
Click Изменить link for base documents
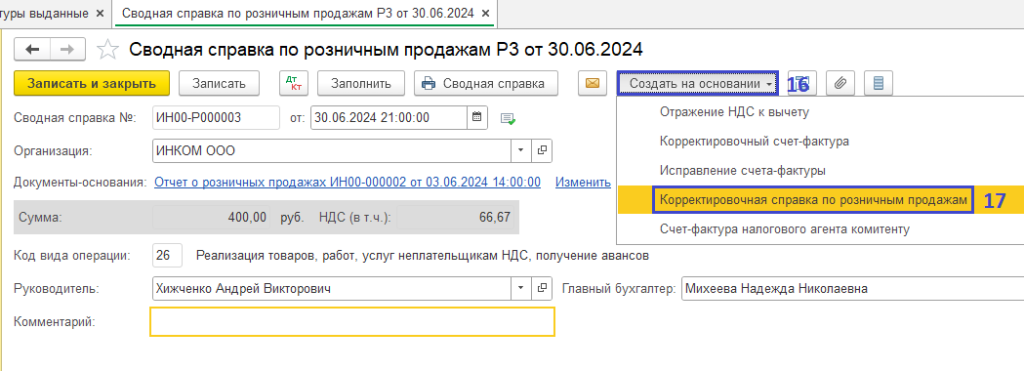point(583,182)
